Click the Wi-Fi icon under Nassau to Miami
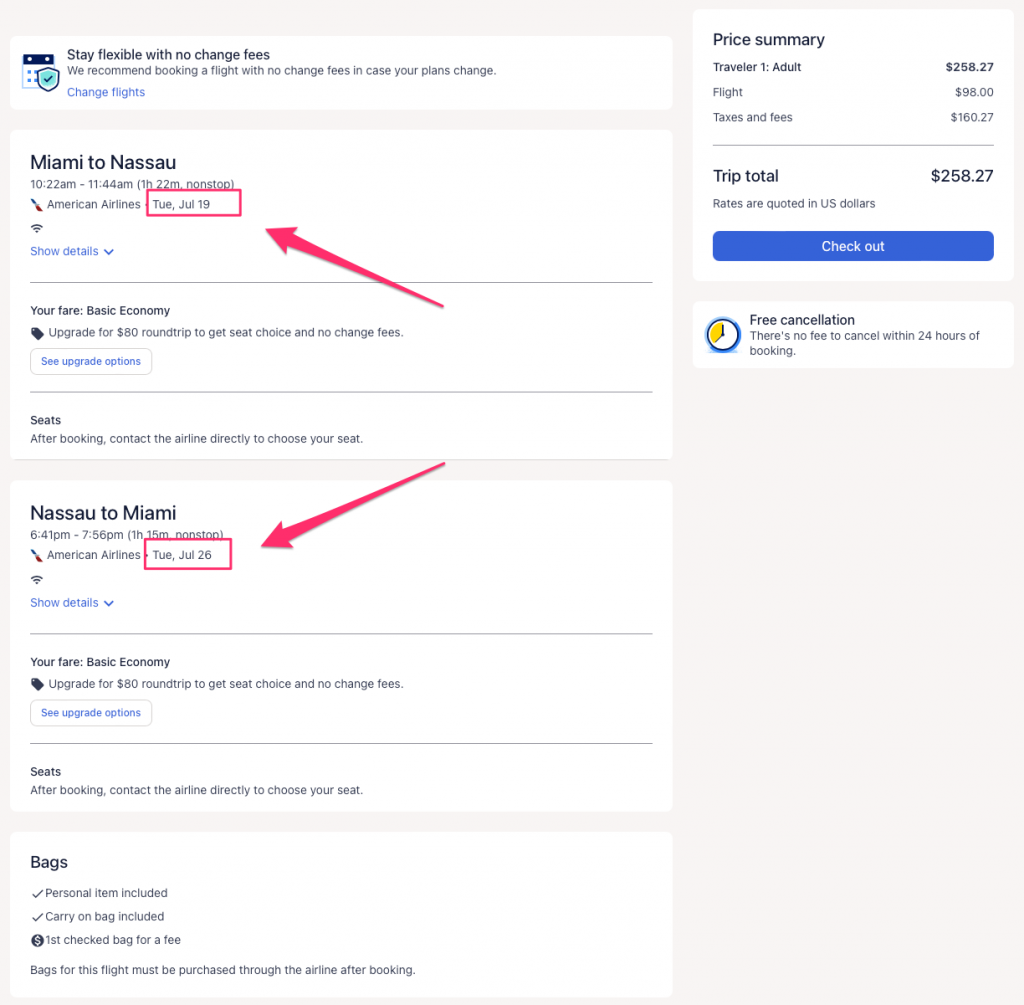 [37, 579]
